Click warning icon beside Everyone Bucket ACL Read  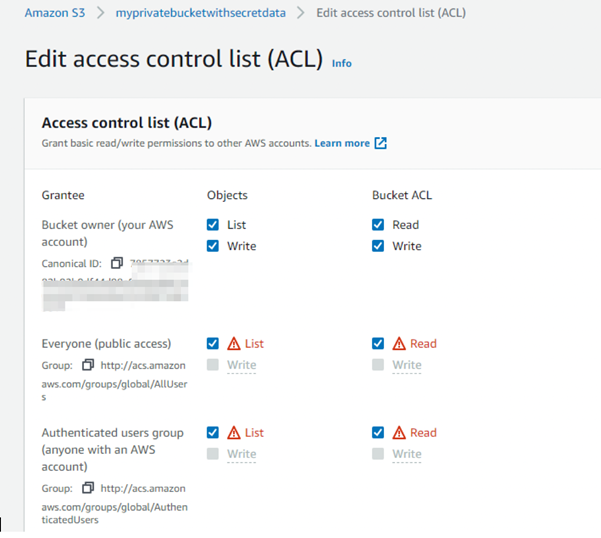(398, 343)
